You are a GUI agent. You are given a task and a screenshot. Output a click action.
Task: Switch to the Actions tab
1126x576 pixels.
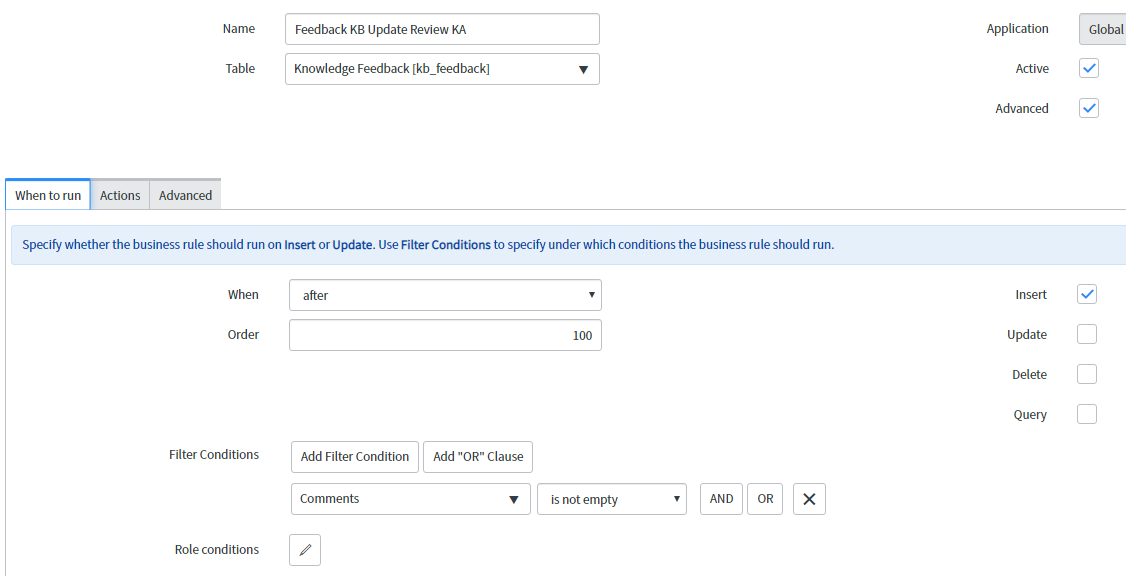[120, 195]
